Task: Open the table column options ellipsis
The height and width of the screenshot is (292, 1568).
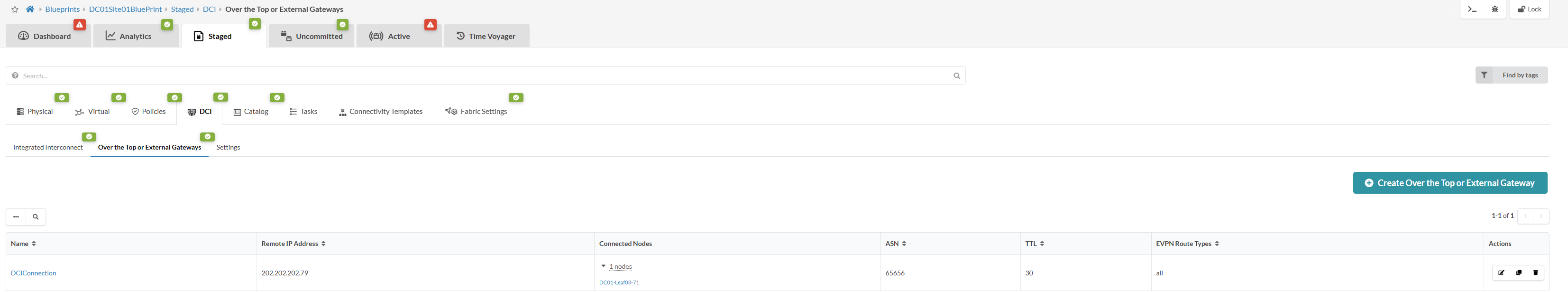Action: (16, 217)
